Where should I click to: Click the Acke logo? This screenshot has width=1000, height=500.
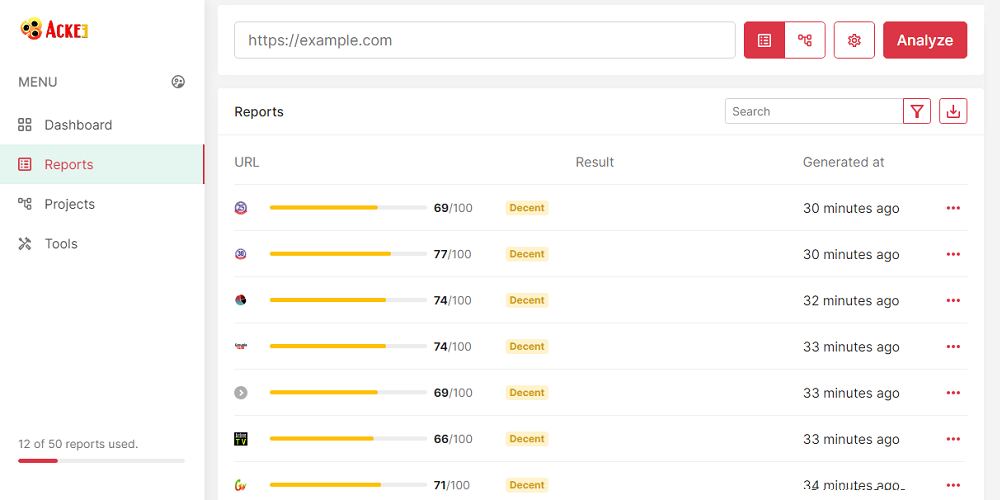point(54,30)
